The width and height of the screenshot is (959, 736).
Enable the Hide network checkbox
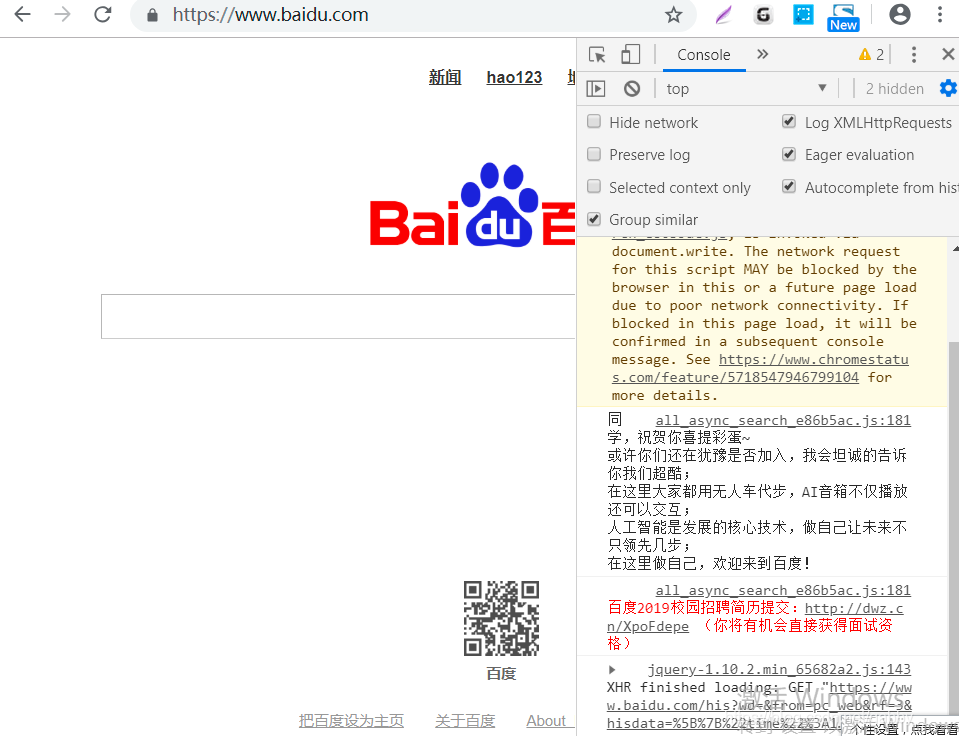(x=594, y=121)
